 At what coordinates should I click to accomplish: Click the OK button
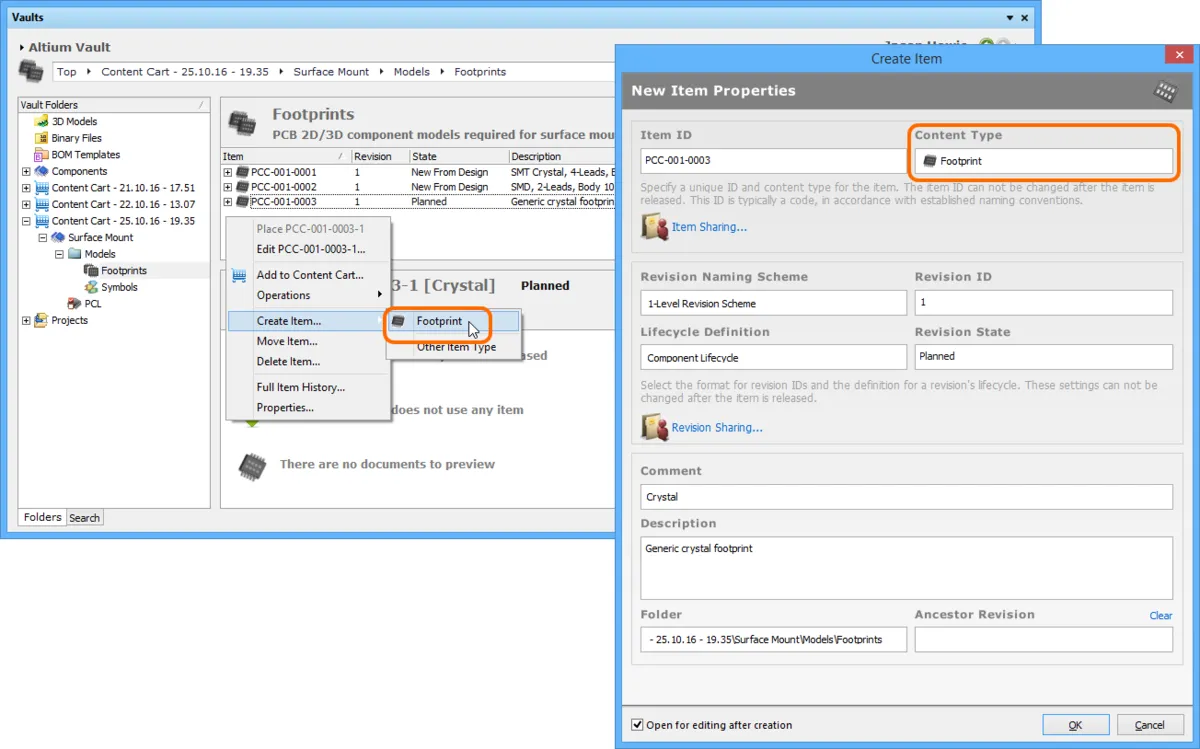point(1075,725)
